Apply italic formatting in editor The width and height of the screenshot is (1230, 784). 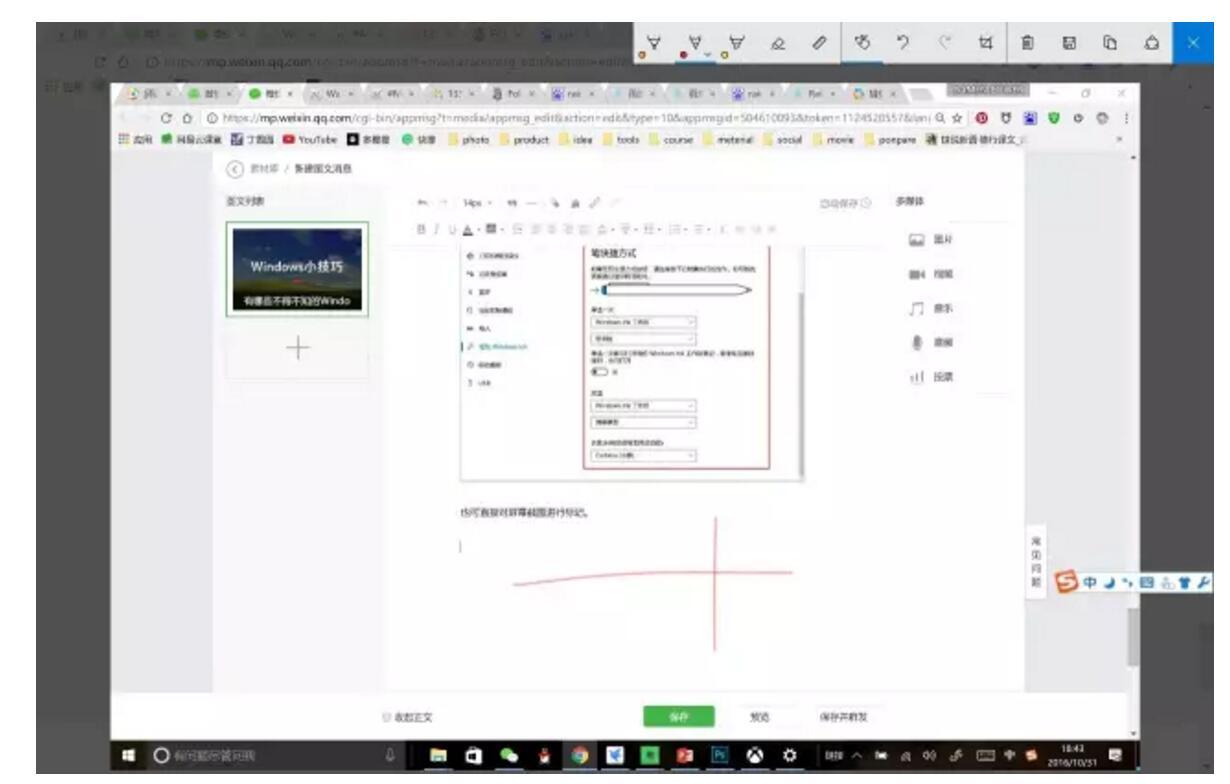pos(438,229)
